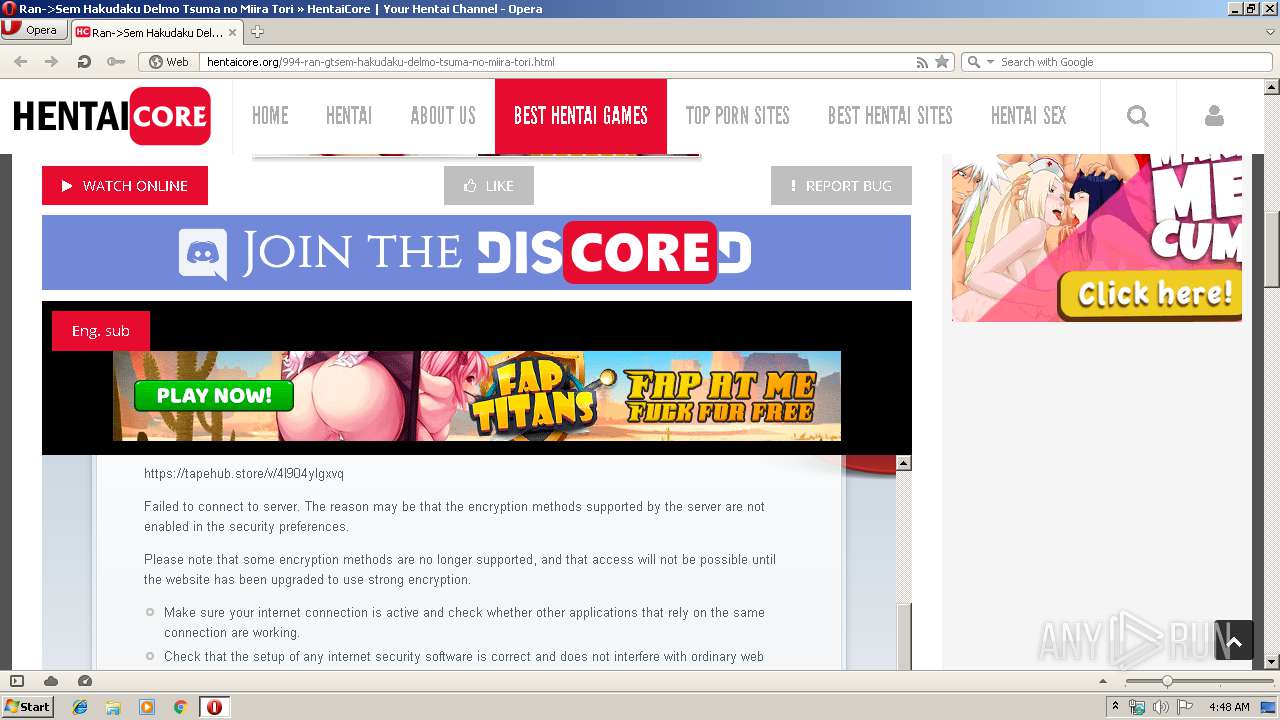Image resolution: width=1280 pixels, height=720 pixels.
Task: Open the network tray icon
Action: pos(1137,707)
